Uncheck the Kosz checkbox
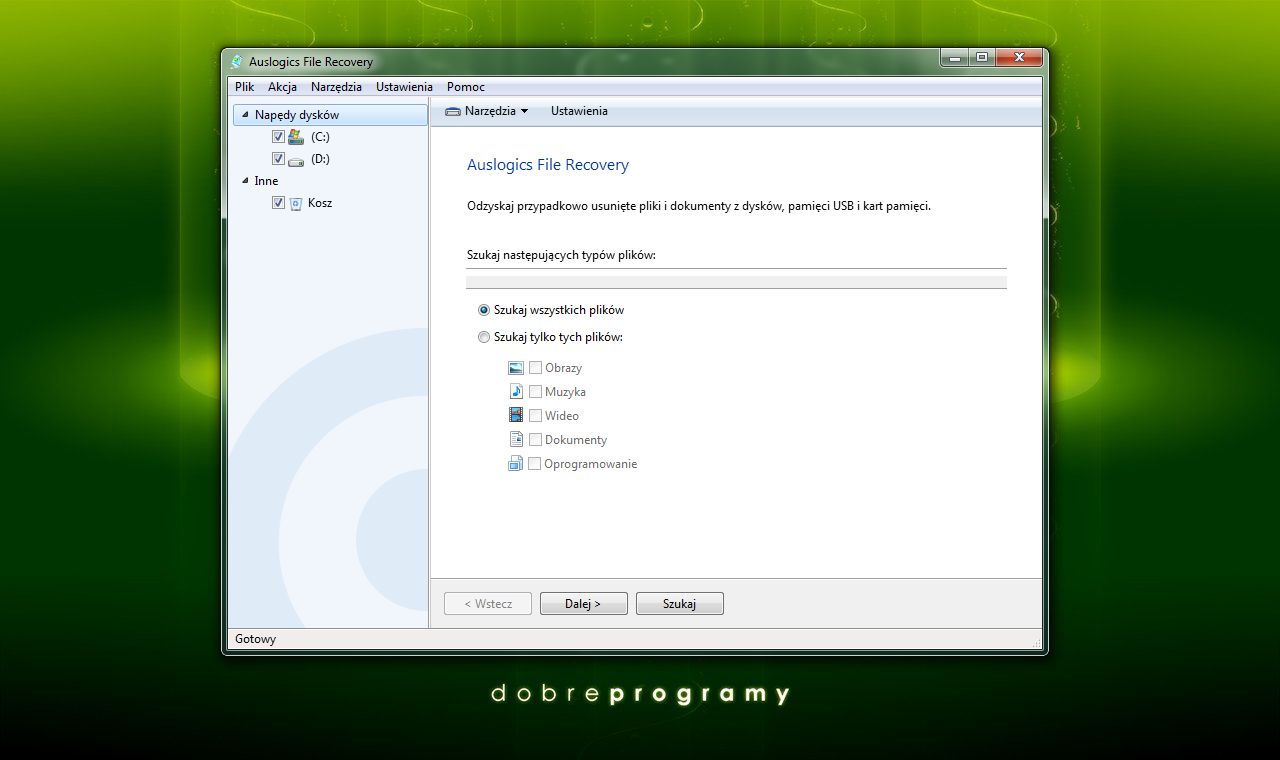 (278, 203)
